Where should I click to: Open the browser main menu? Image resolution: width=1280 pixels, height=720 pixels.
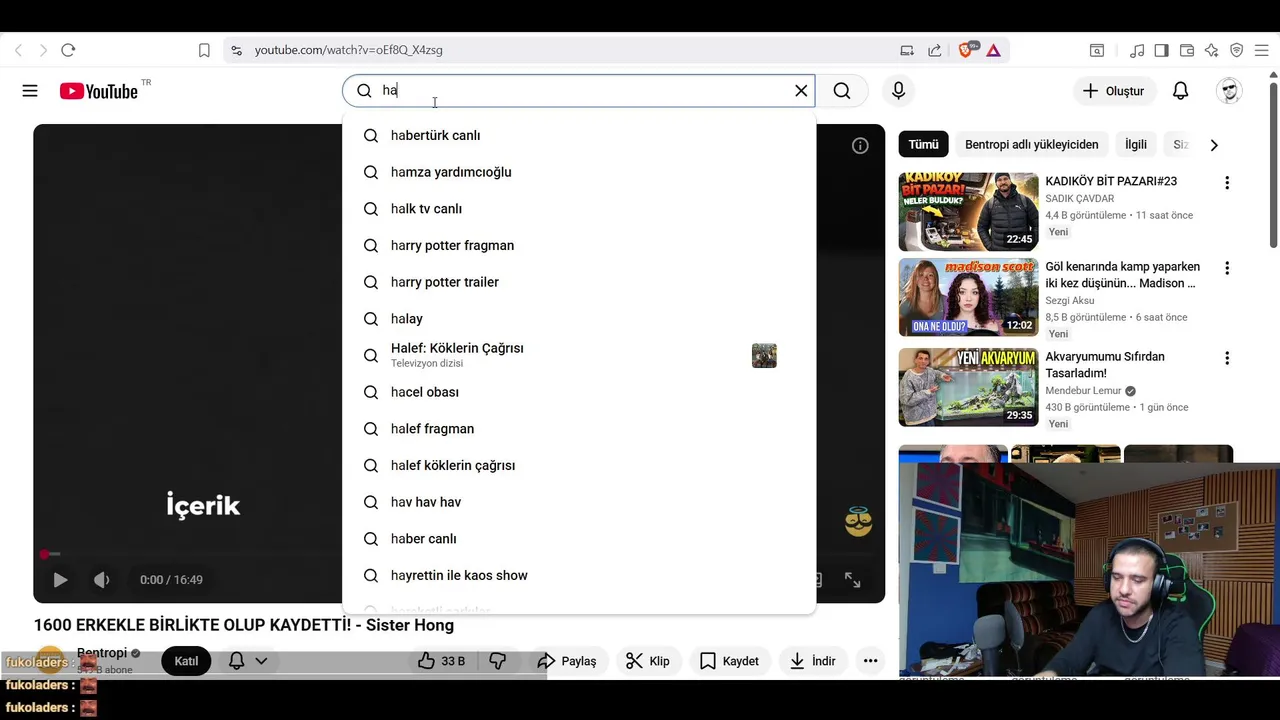coord(1260,50)
